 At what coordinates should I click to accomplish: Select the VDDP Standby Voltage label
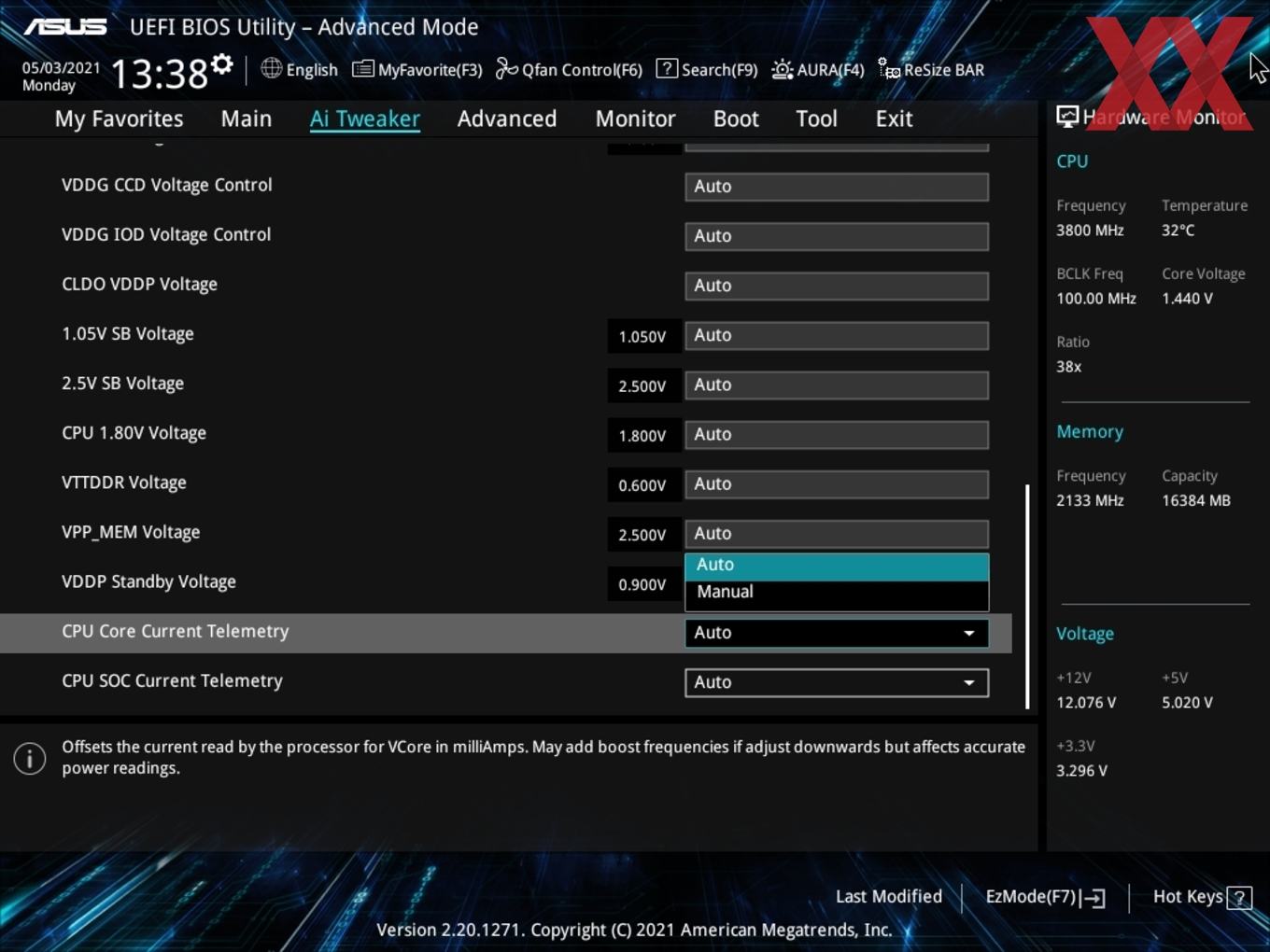click(x=148, y=582)
